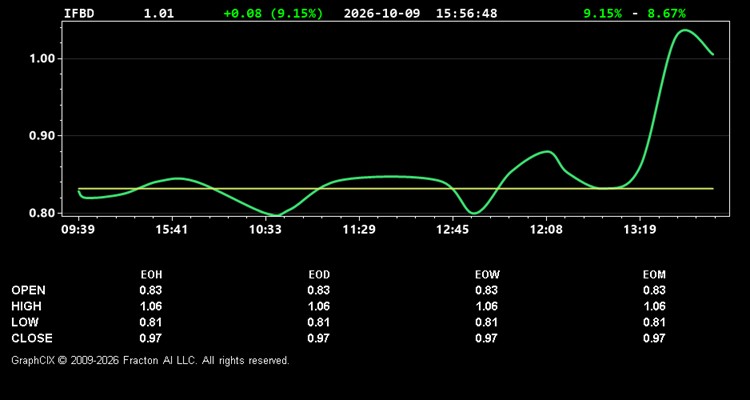Click the EOM open value 0.83
This screenshot has height=400, width=750.
coord(654,290)
